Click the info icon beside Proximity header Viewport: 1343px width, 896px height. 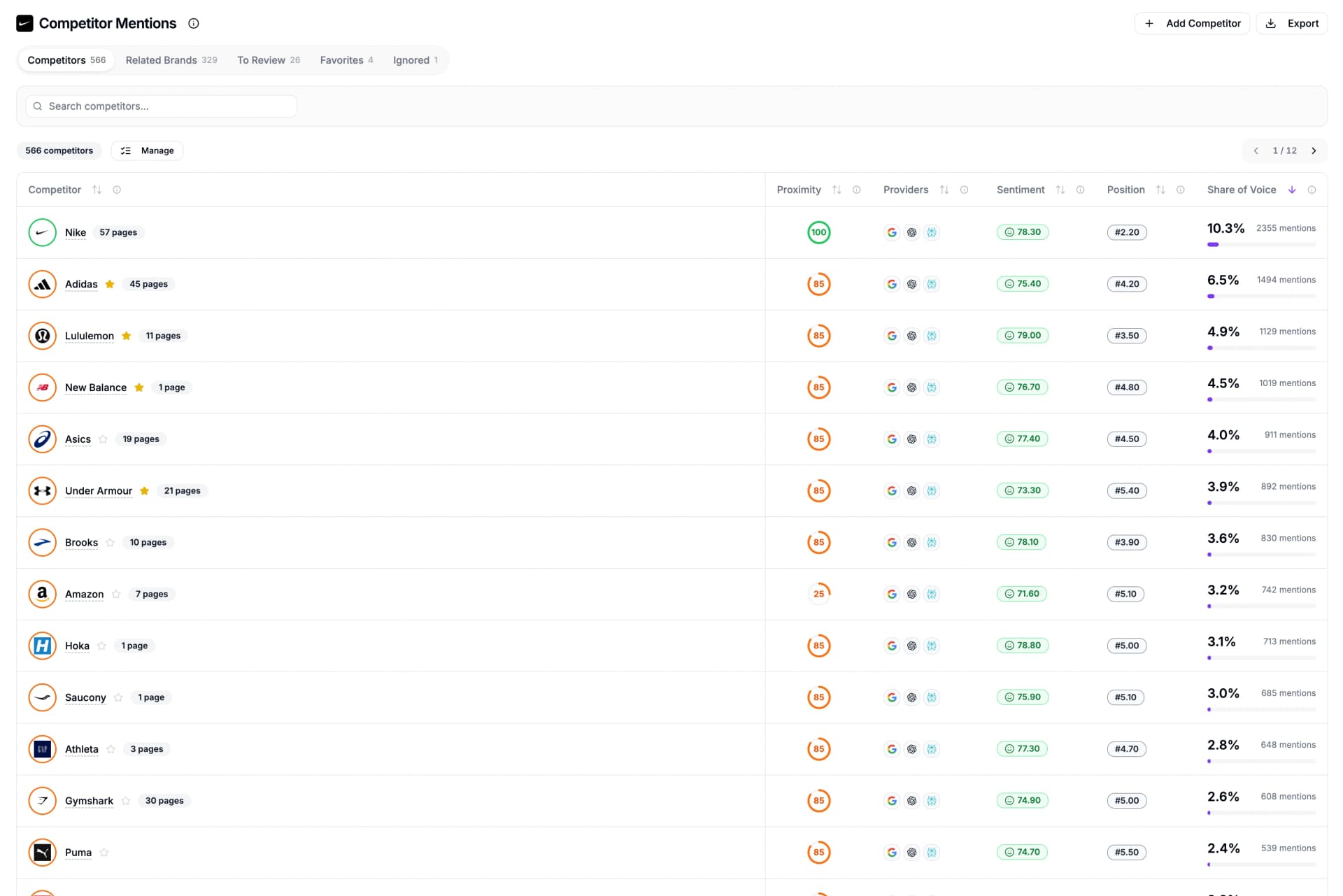[x=856, y=190]
